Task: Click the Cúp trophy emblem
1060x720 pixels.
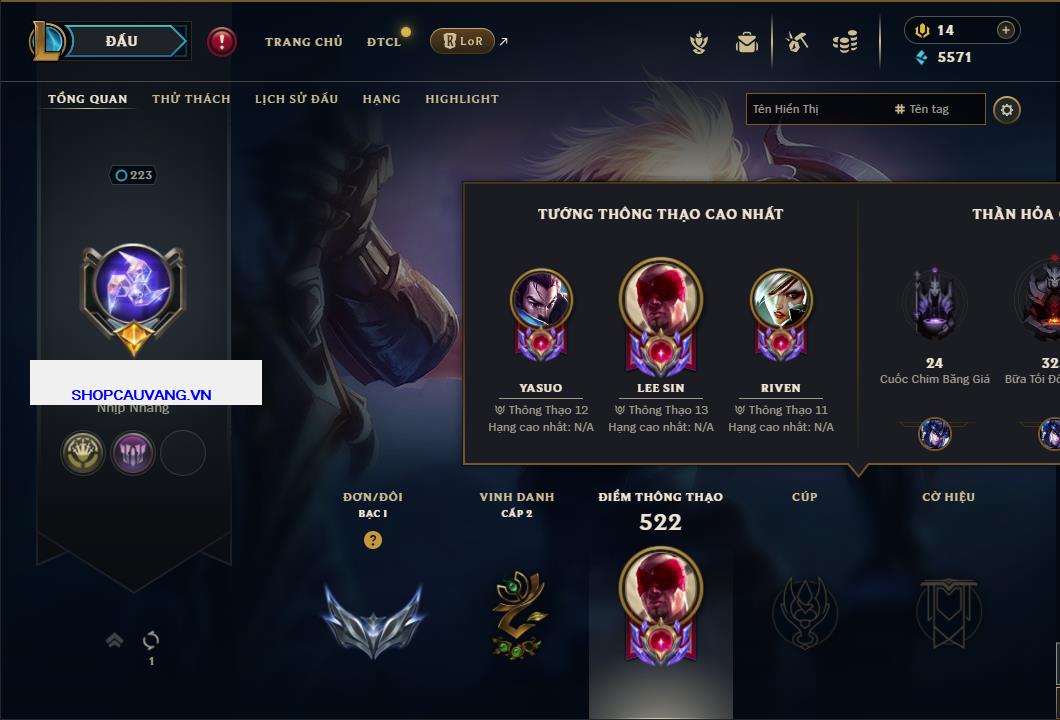Action: tap(804, 613)
